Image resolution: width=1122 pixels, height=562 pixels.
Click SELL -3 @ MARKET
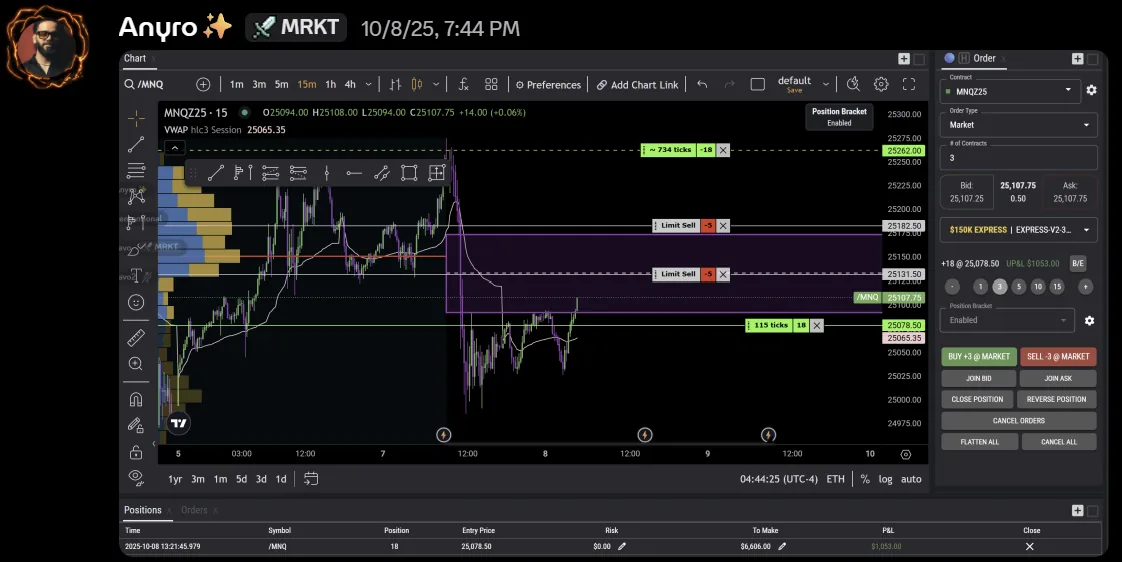(x=1058, y=357)
